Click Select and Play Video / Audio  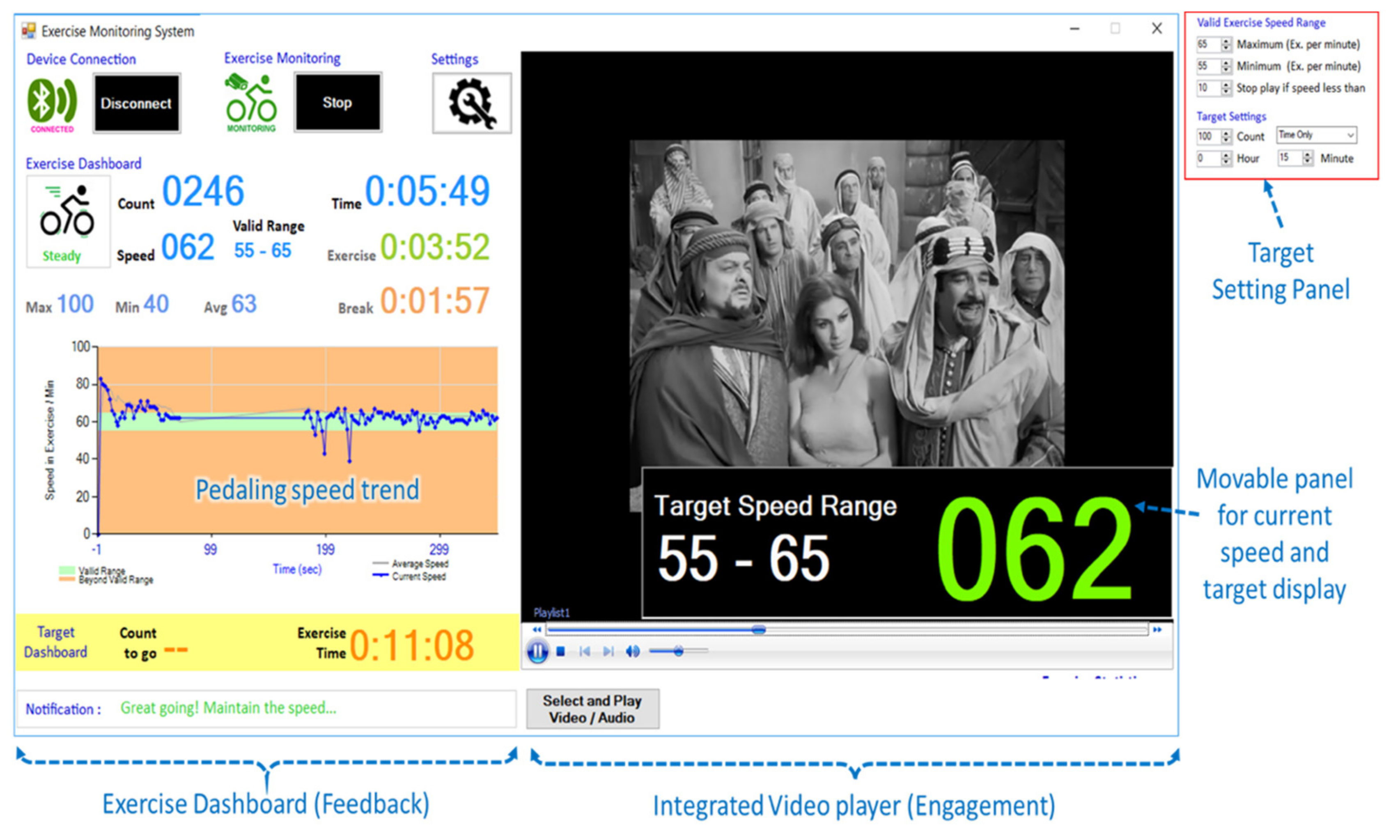(592, 709)
